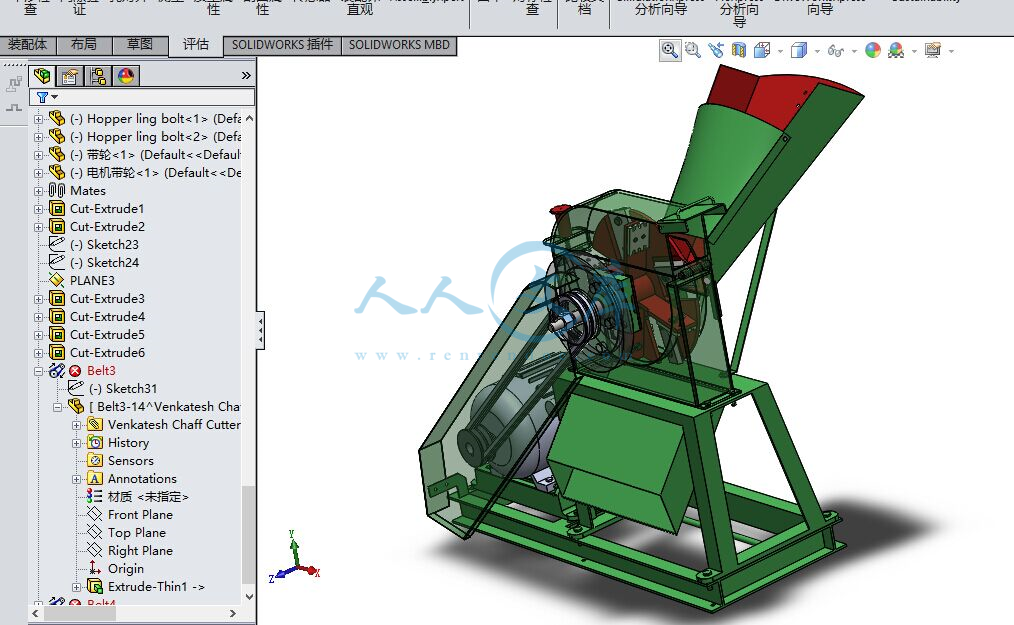The width and height of the screenshot is (1014, 625).
Task: Select the Zoom to Area tool
Action: 693,50
